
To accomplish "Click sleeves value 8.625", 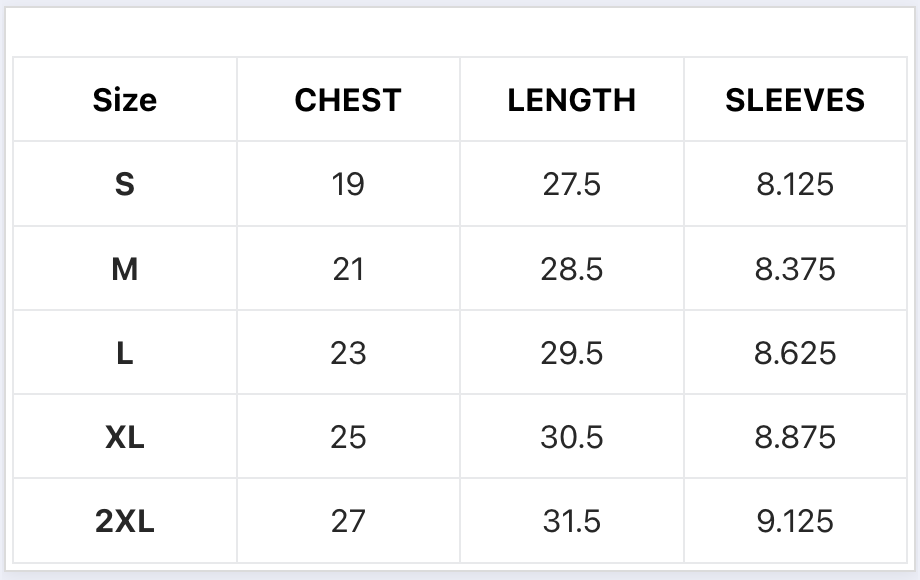I will [795, 353].
